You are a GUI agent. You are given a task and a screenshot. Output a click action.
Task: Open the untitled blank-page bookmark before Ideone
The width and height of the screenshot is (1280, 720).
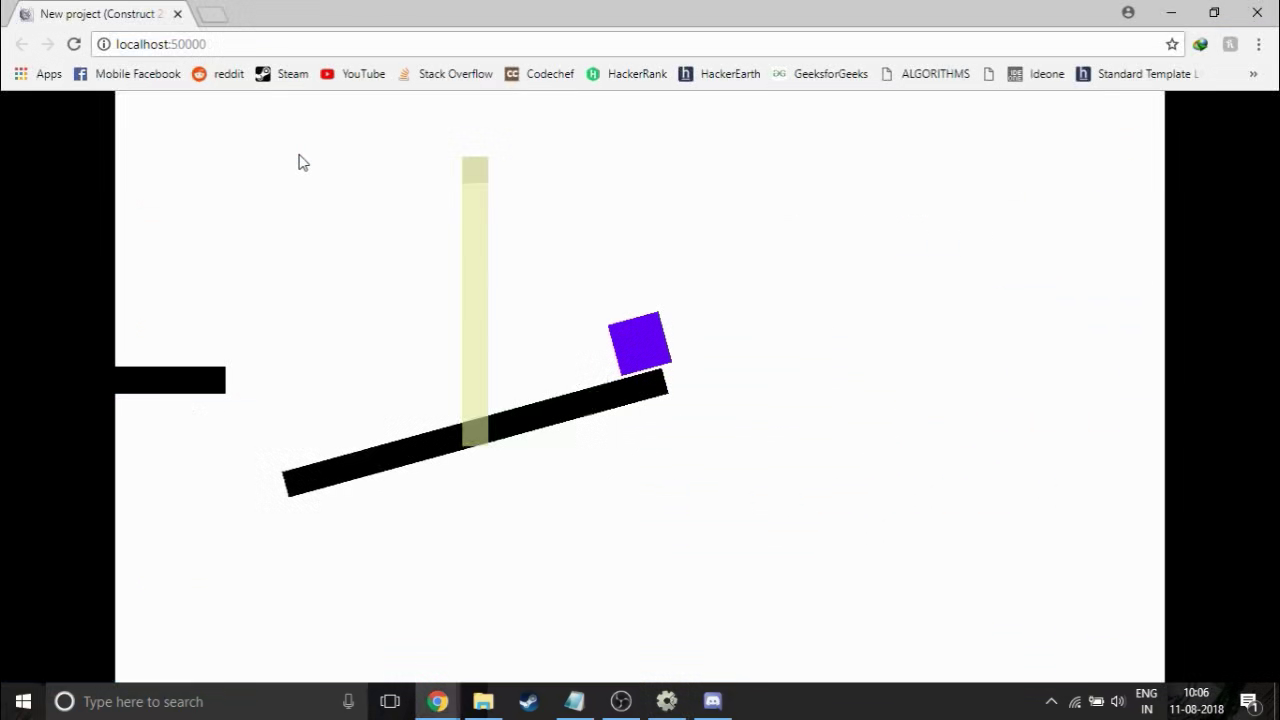[989, 74]
